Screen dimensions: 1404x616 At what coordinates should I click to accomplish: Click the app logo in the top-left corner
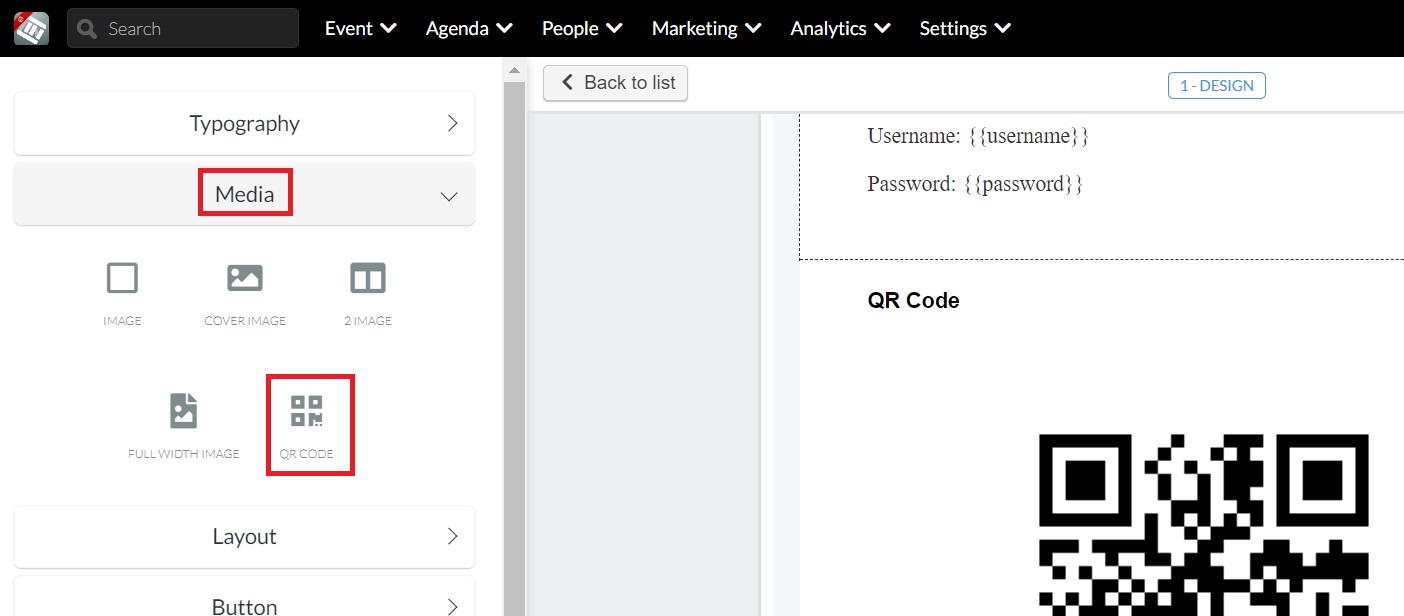(31, 28)
